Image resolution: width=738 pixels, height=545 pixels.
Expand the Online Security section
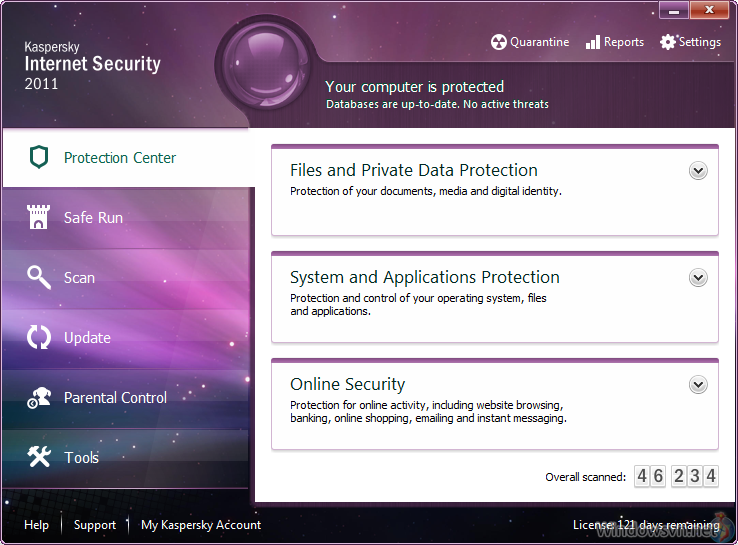click(x=698, y=385)
